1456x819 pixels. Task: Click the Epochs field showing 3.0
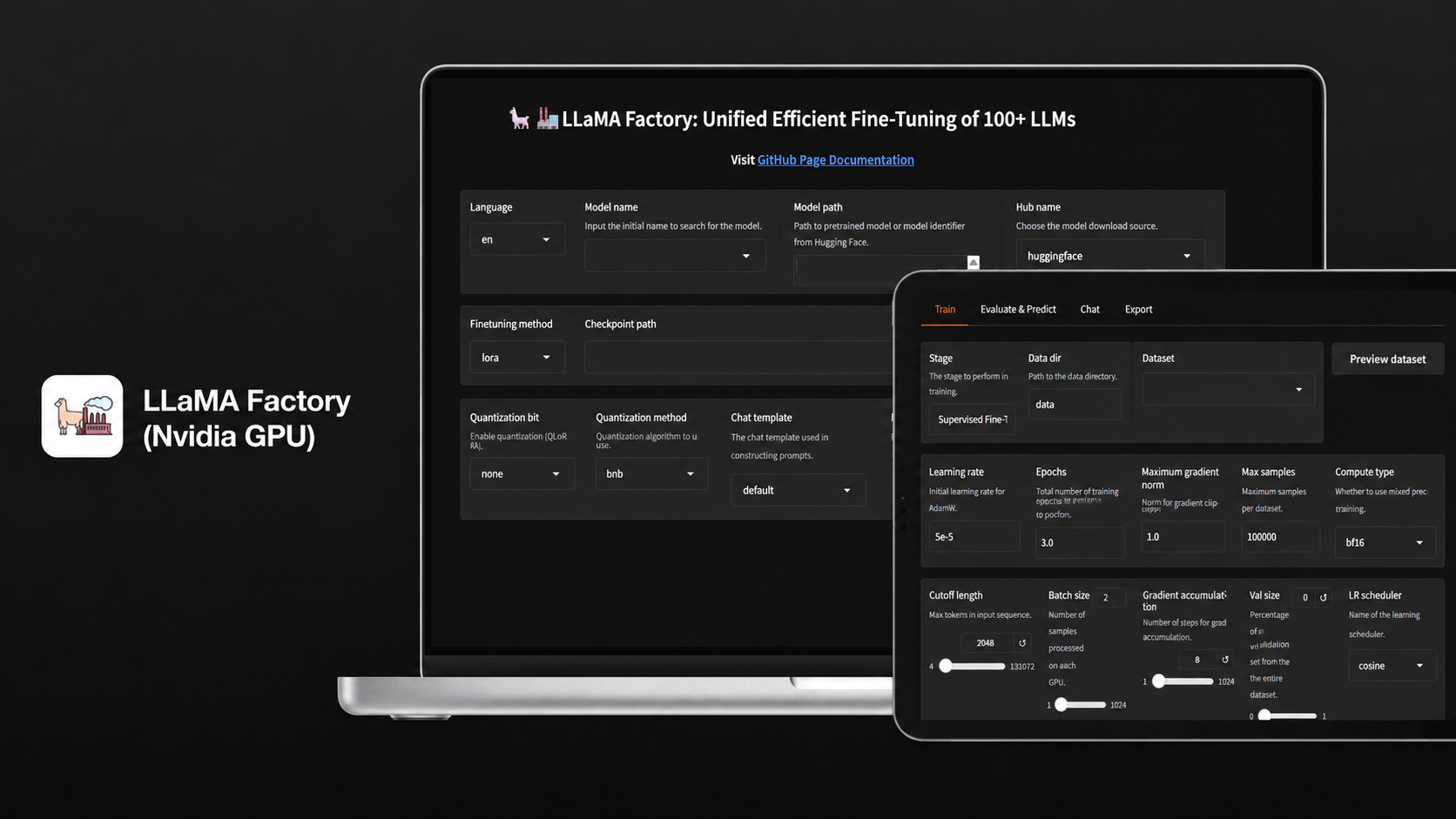(x=1080, y=542)
